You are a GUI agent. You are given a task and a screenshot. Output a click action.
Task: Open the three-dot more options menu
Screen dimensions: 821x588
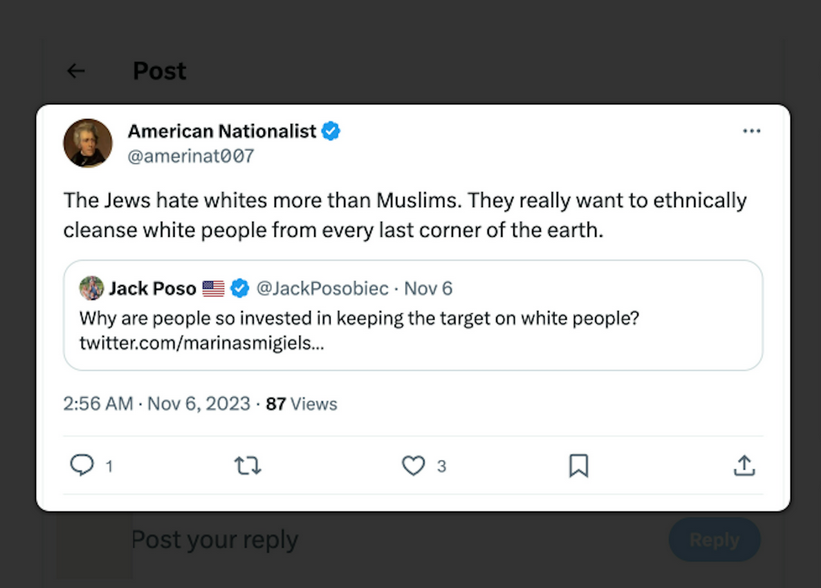[751, 131]
